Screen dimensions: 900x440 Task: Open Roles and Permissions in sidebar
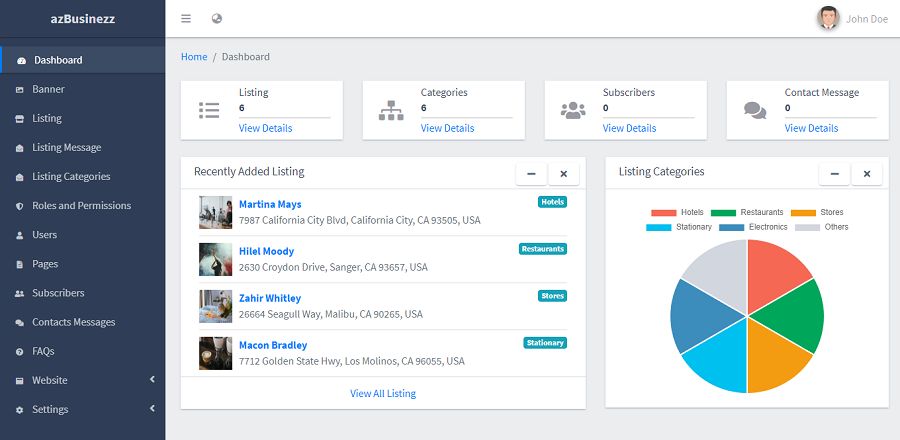(x=81, y=205)
